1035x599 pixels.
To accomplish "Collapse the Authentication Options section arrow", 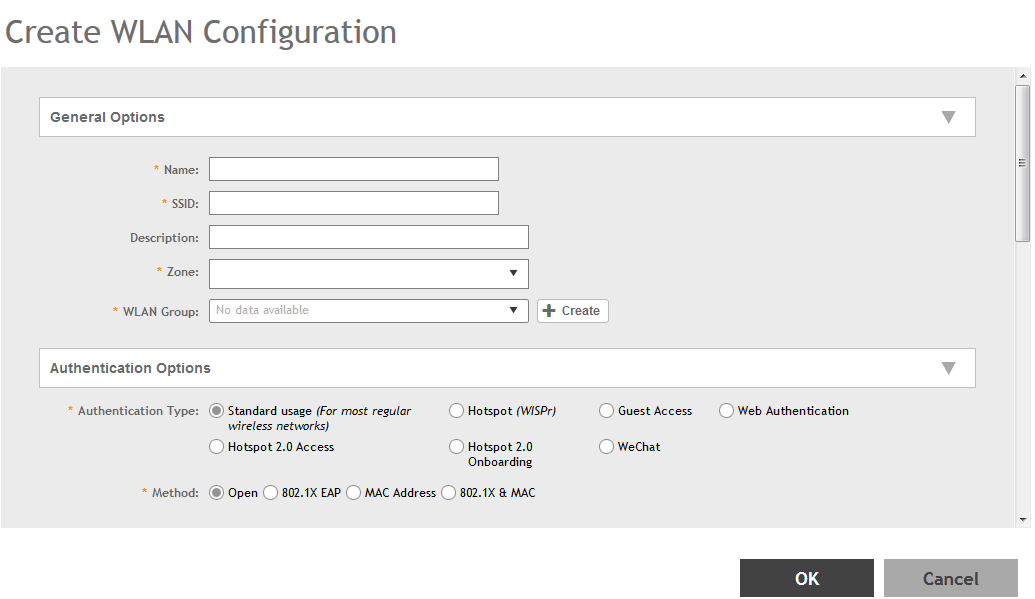I will coord(948,368).
